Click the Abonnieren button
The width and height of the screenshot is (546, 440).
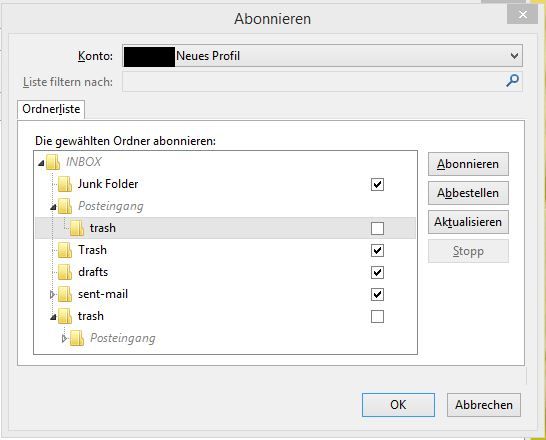[x=468, y=164]
